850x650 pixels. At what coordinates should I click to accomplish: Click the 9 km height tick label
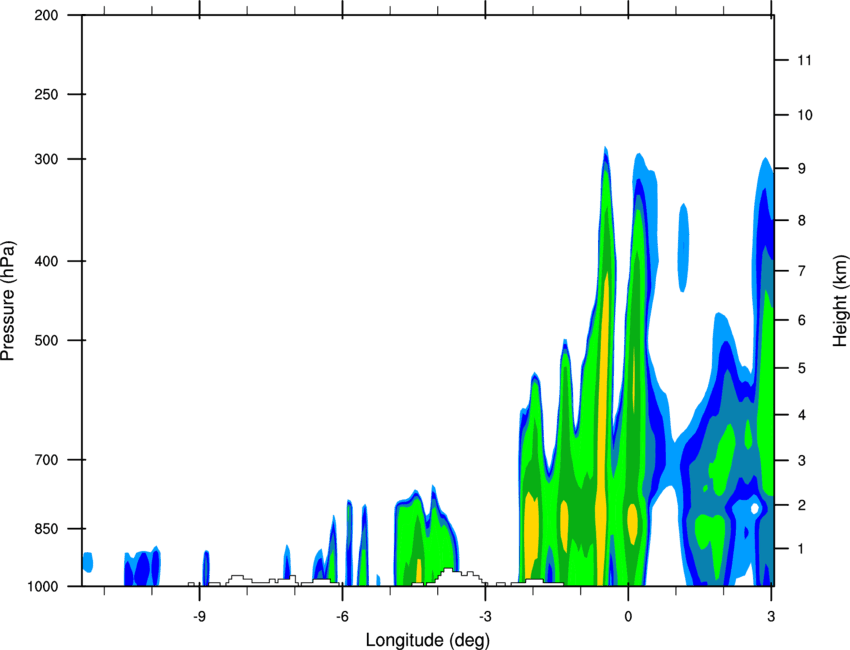pos(802,169)
